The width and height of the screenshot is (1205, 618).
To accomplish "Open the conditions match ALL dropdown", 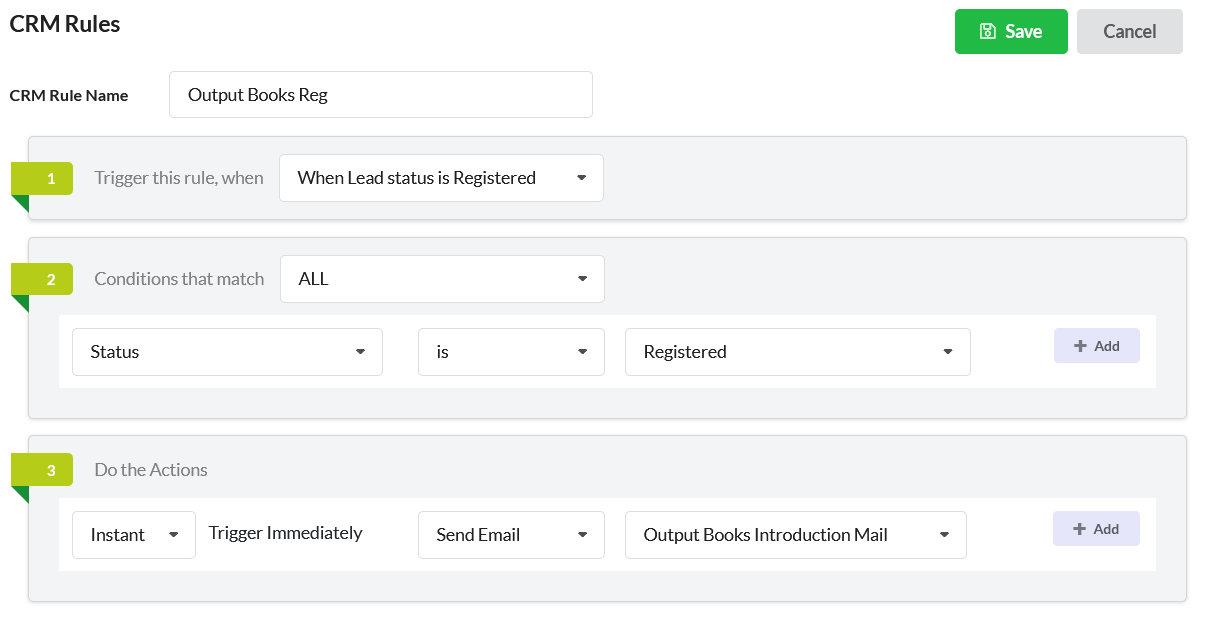I will (x=443, y=279).
